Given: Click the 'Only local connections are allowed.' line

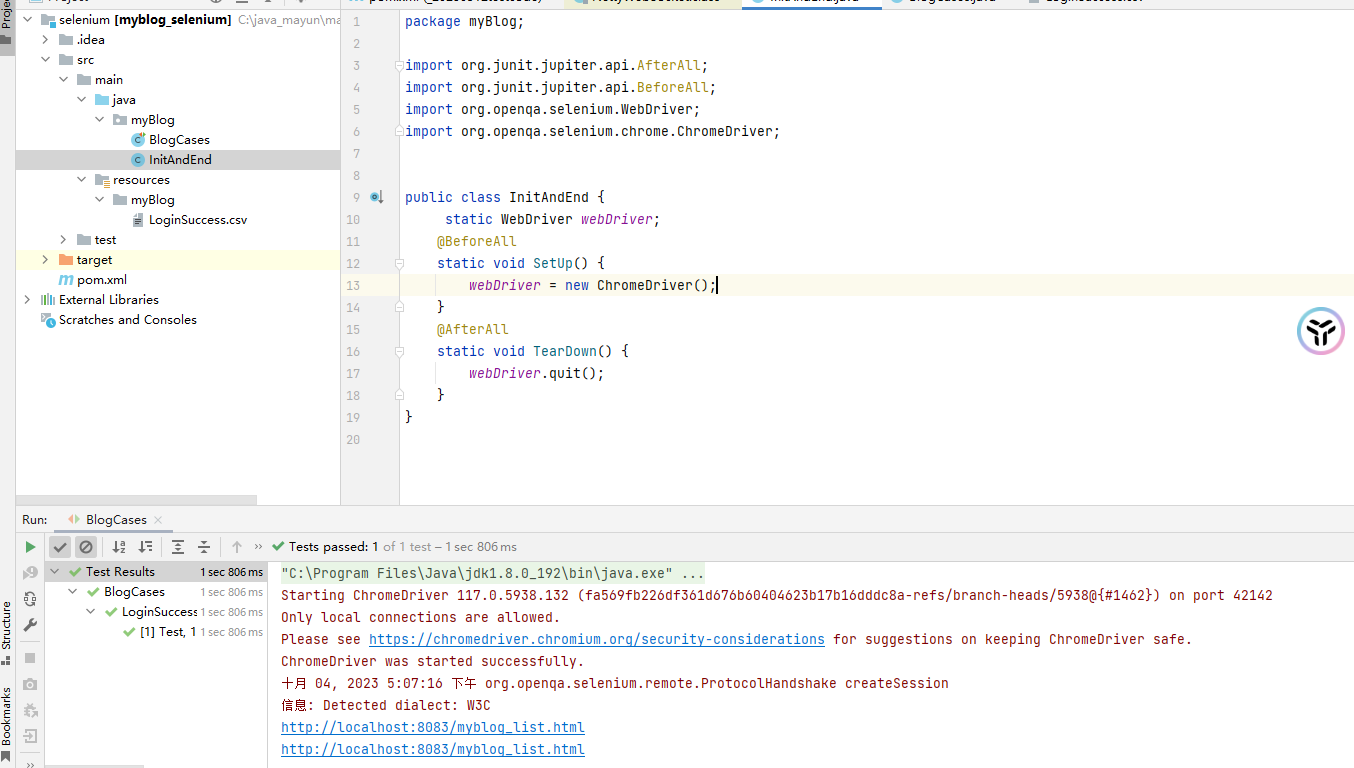Looking at the screenshot, I should click(x=421, y=617).
